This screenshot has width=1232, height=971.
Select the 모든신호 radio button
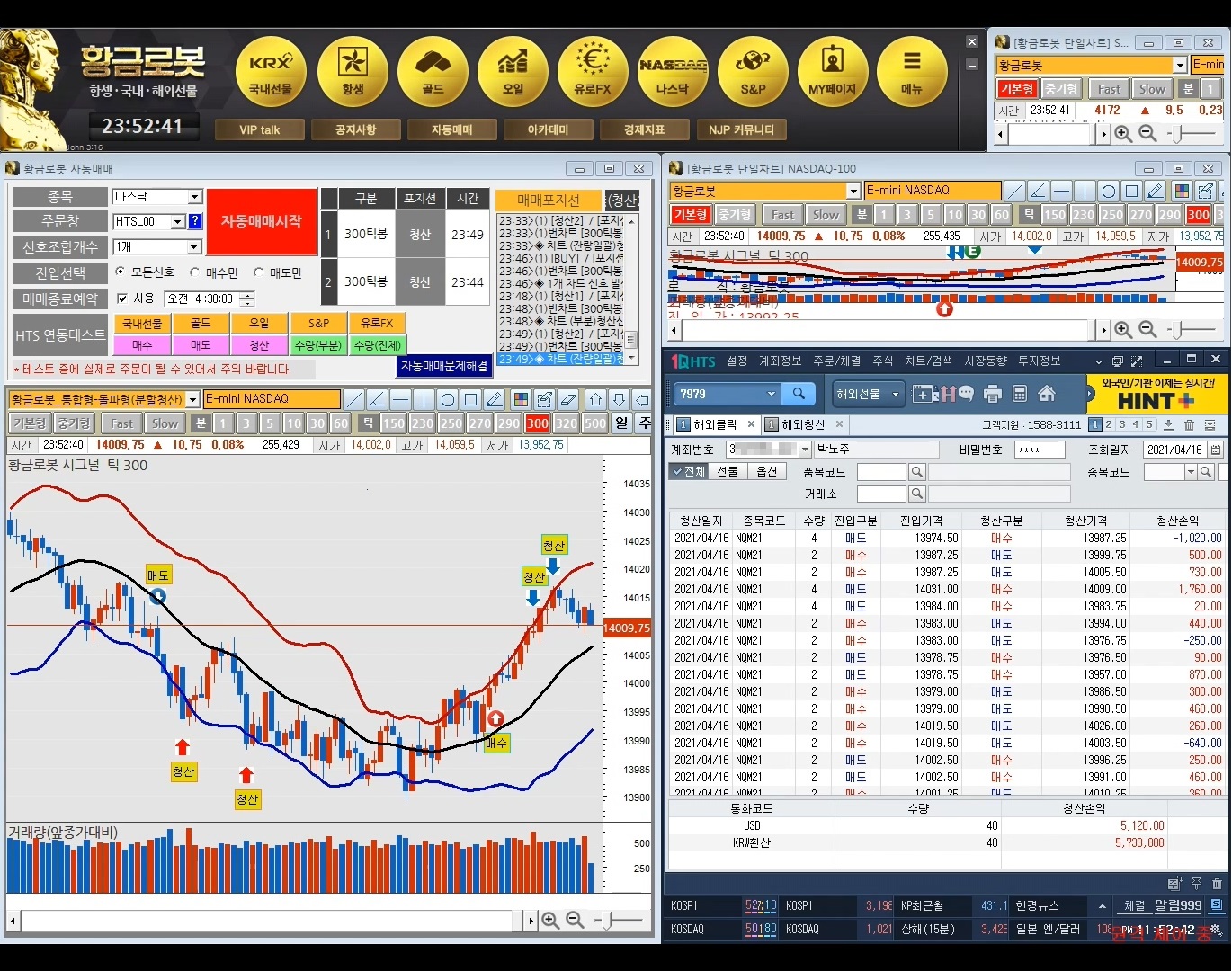(121, 272)
